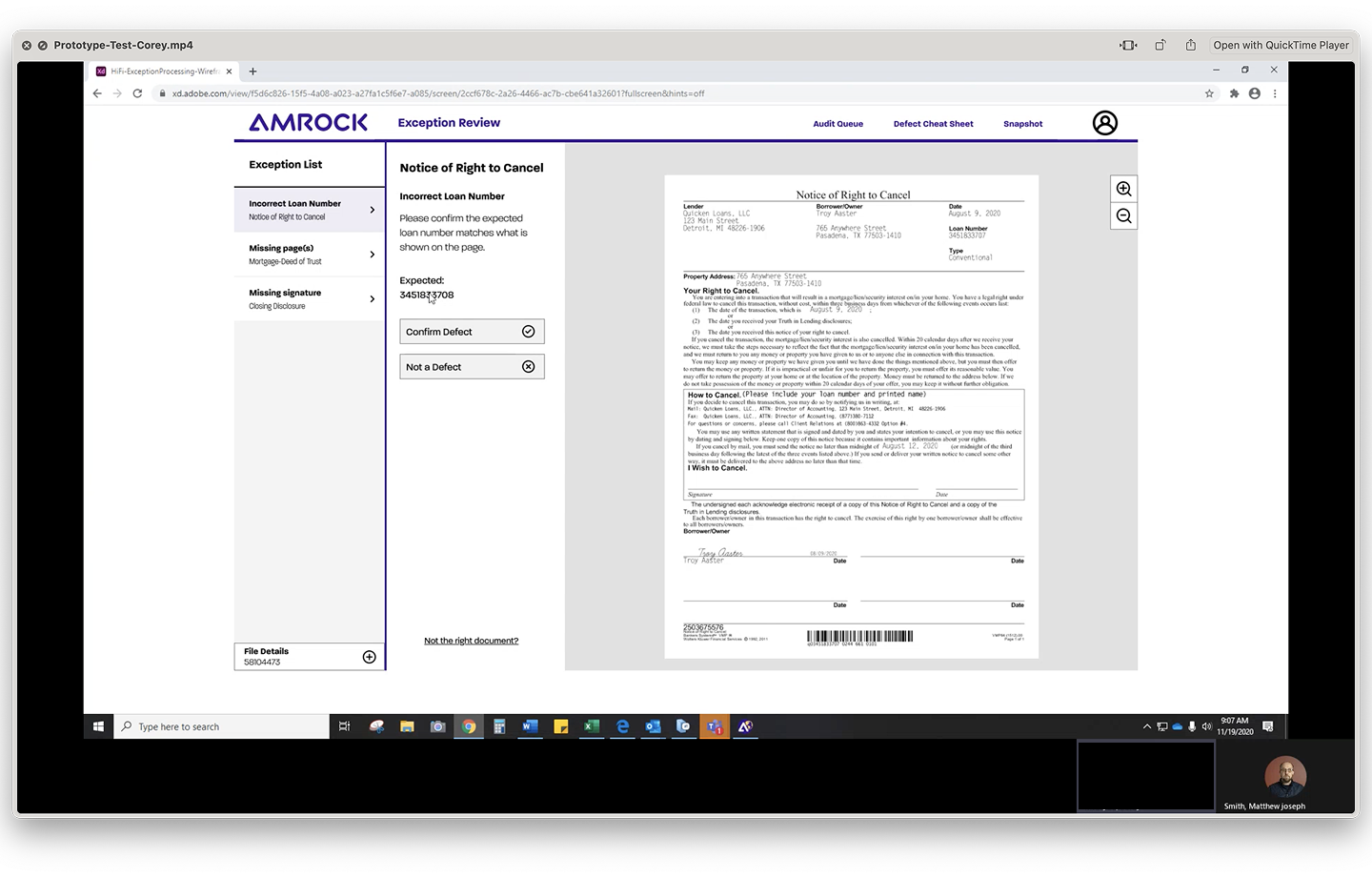Image resolution: width=1372 pixels, height=878 pixels.
Task: Click the Windows taskbar search box
Action: (224, 726)
